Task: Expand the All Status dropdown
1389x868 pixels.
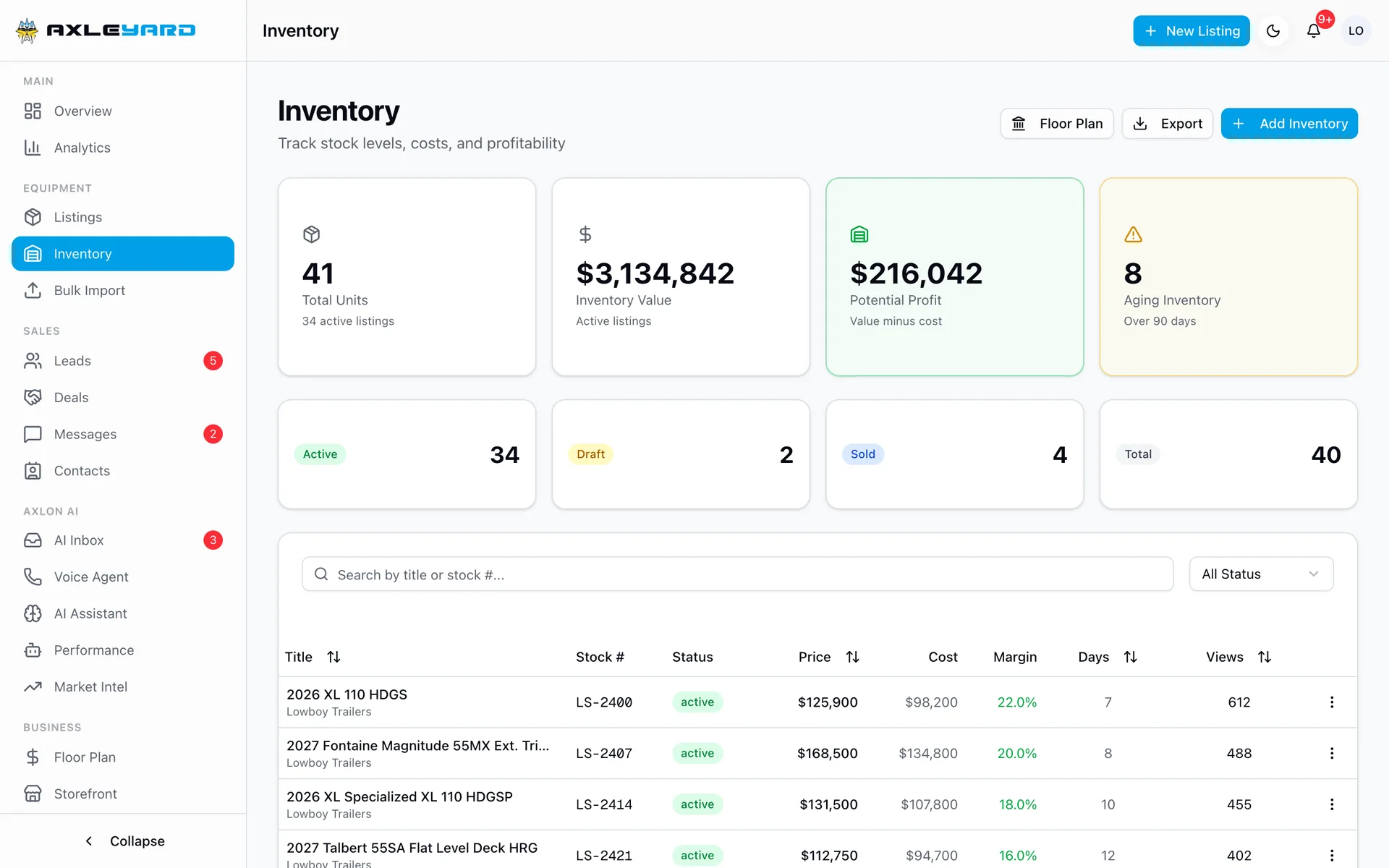Action: 1261,574
